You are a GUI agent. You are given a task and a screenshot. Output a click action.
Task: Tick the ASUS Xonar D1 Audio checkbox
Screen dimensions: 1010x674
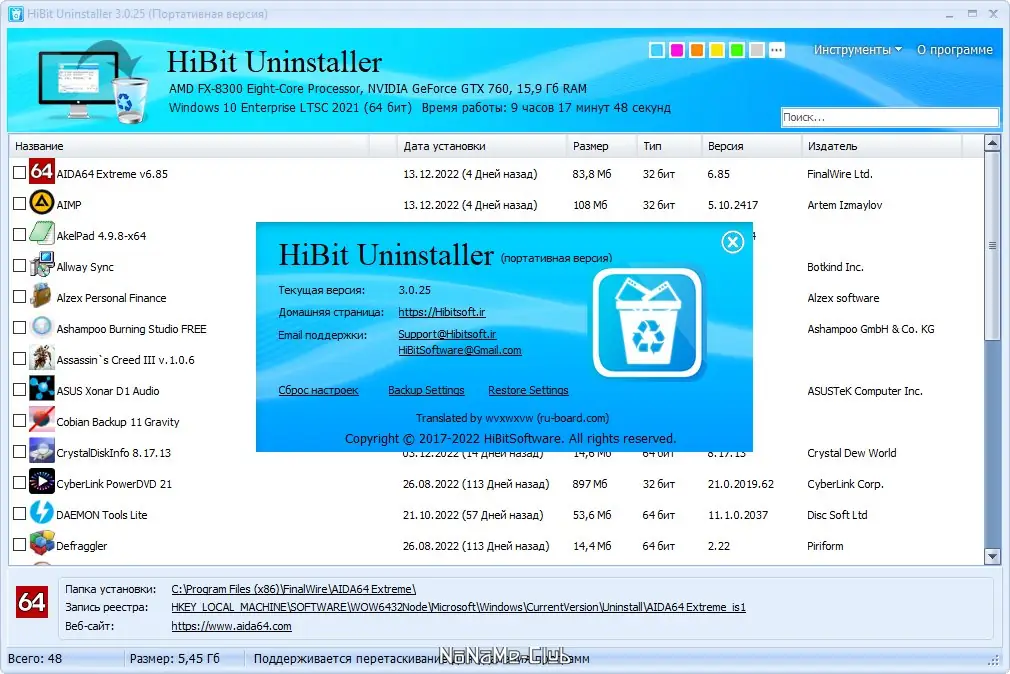point(19,389)
